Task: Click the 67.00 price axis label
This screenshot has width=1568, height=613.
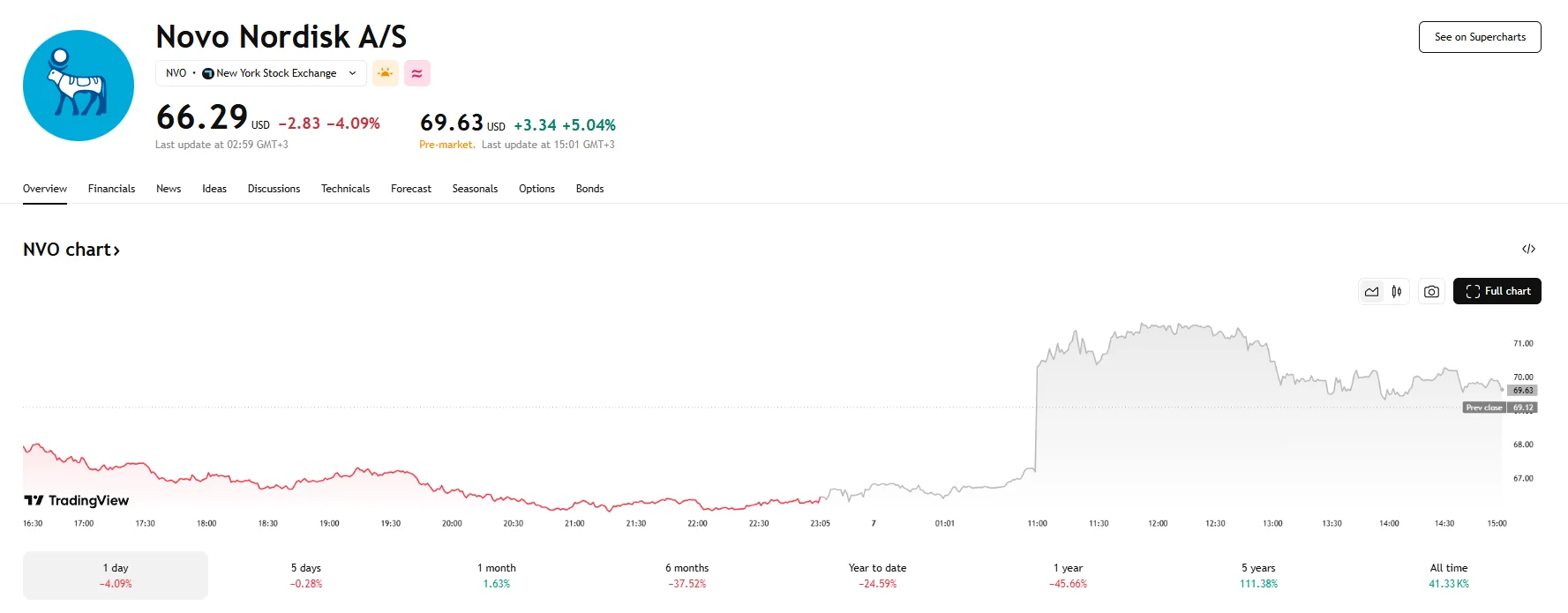Action: coord(1523,478)
